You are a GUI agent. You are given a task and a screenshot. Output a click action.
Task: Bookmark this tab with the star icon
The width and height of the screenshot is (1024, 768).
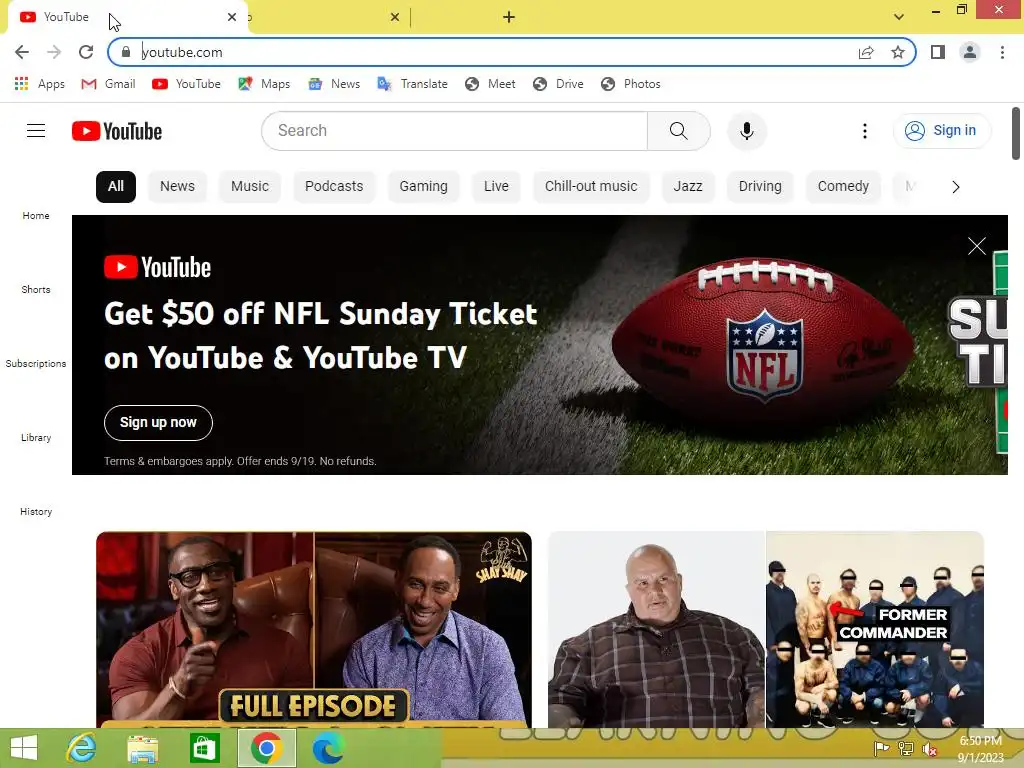[x=898, y=52]
